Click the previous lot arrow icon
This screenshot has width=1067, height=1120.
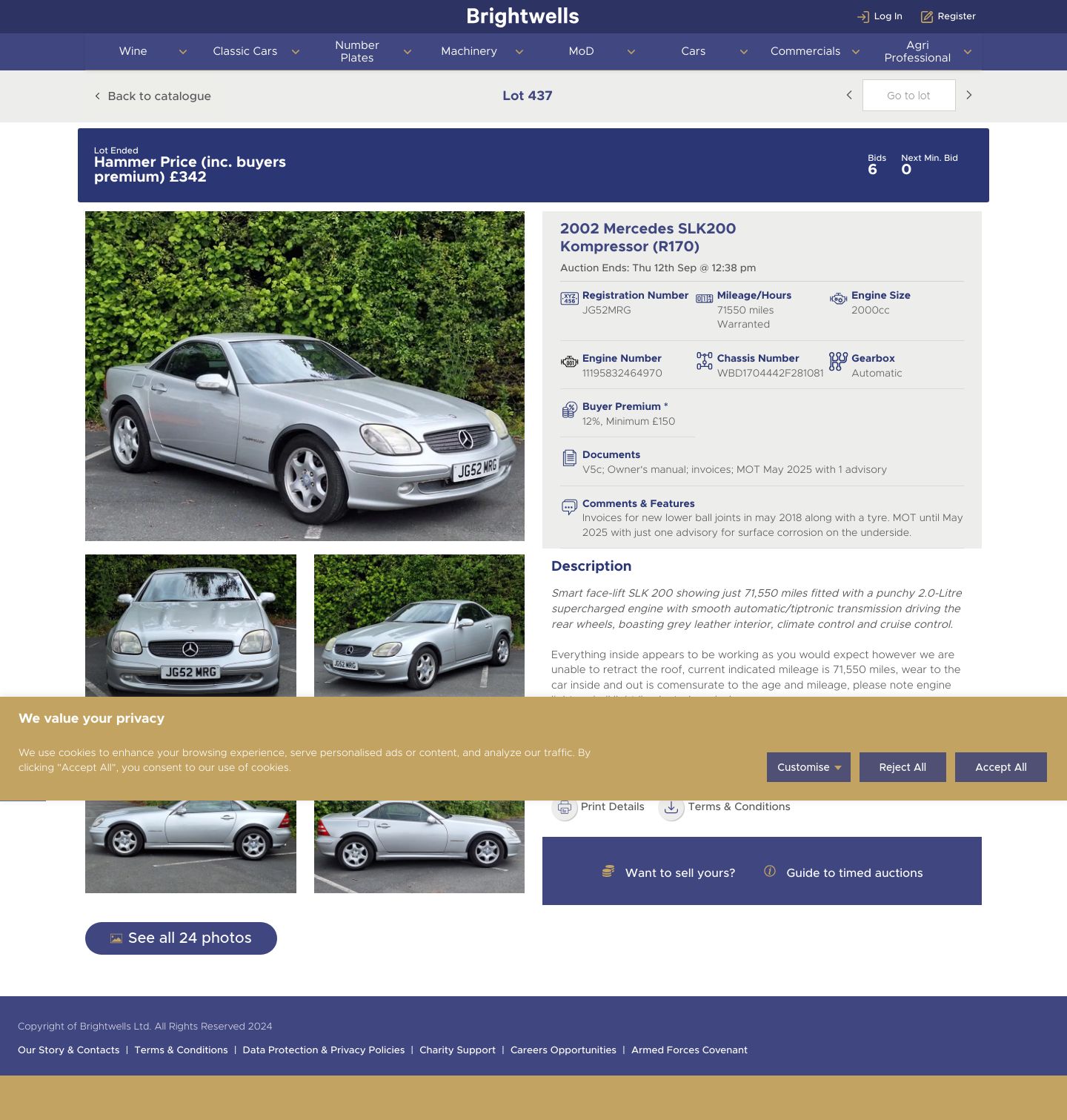849,95
